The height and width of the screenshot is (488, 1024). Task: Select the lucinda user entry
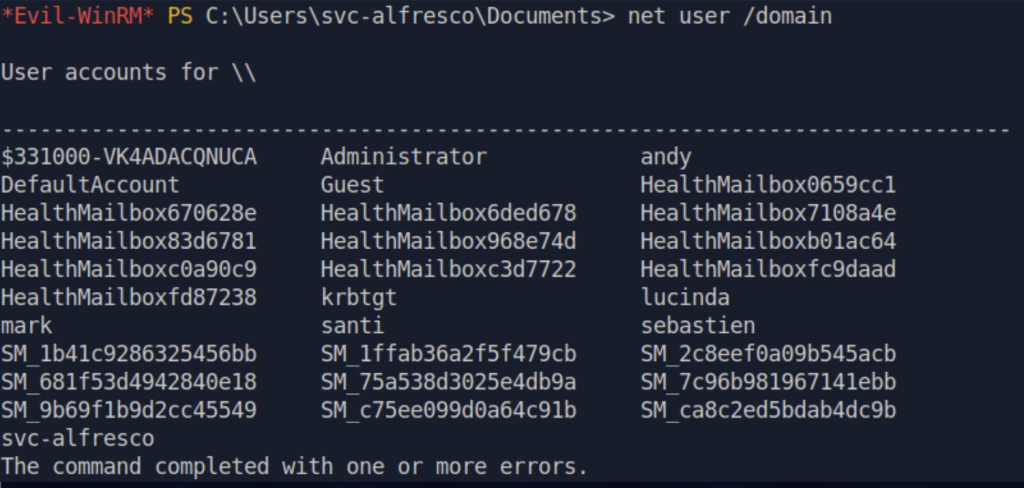(x=685, y=298)
